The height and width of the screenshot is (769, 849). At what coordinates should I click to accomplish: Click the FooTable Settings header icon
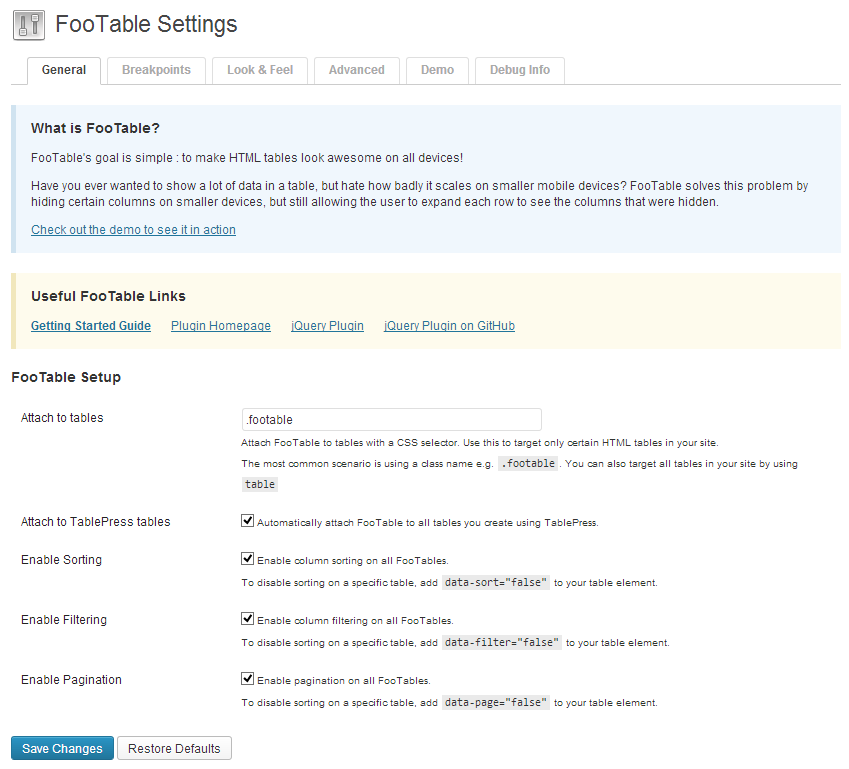tap(29, 24)
